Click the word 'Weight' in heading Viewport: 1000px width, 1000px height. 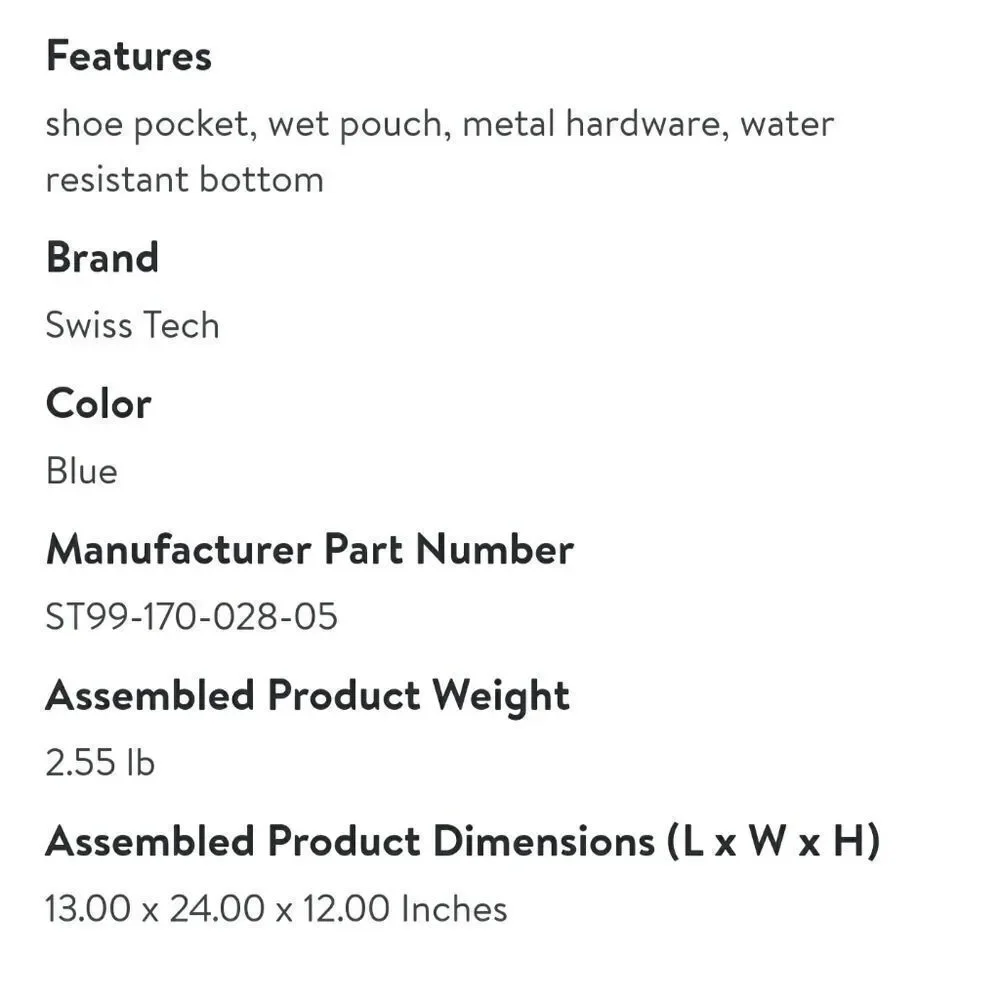coord(501,696)
